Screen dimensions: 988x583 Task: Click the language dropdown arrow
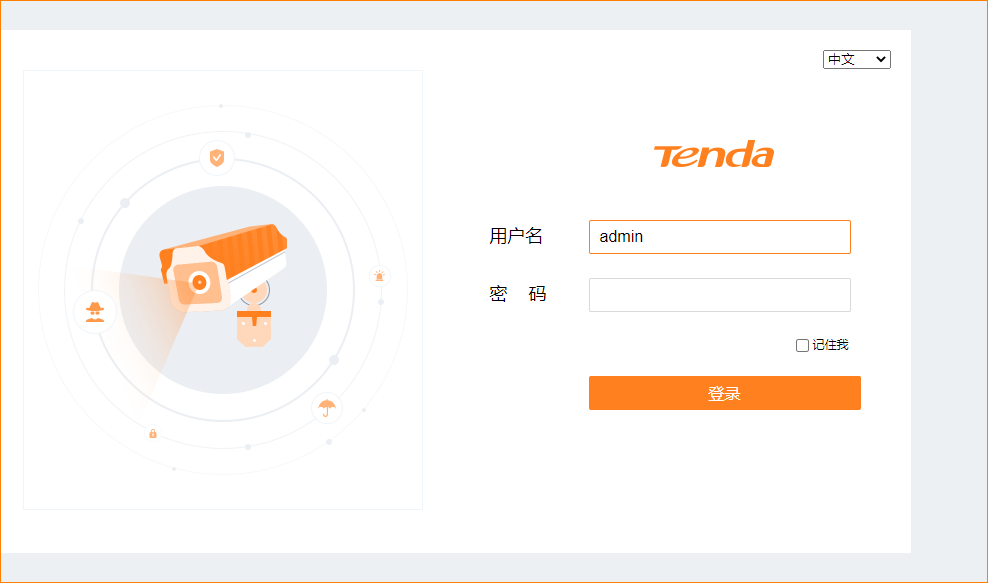pos(881,59)
